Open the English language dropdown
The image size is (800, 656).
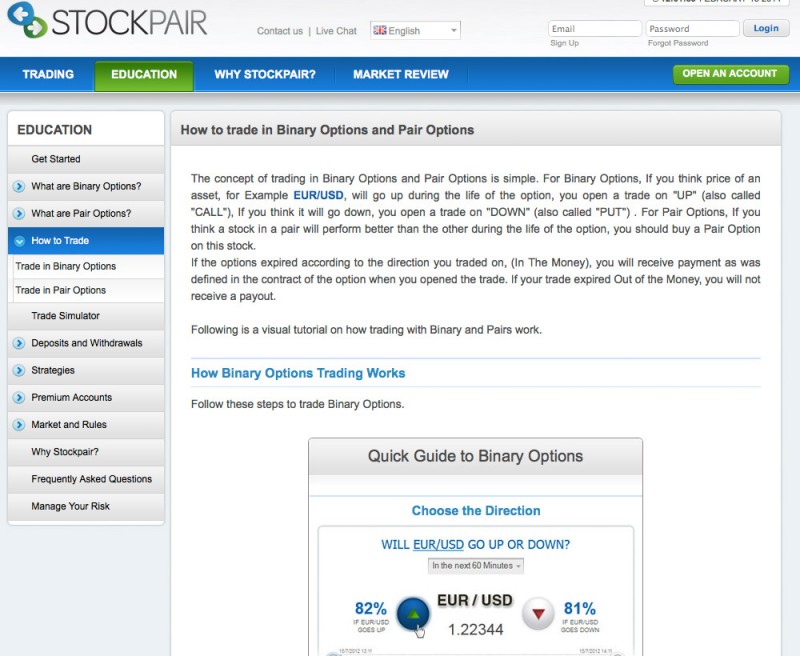tap(415, 31)
